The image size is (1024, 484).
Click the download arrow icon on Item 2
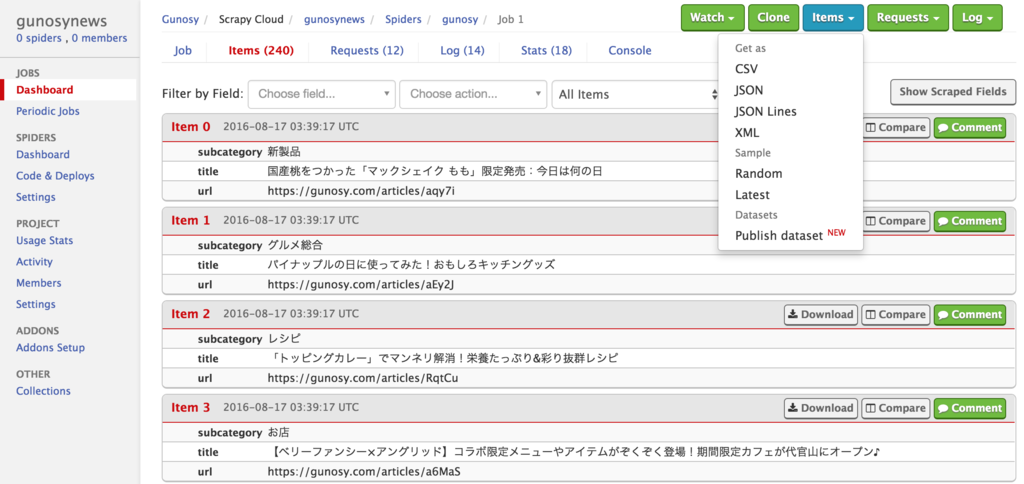click(793, 314)
